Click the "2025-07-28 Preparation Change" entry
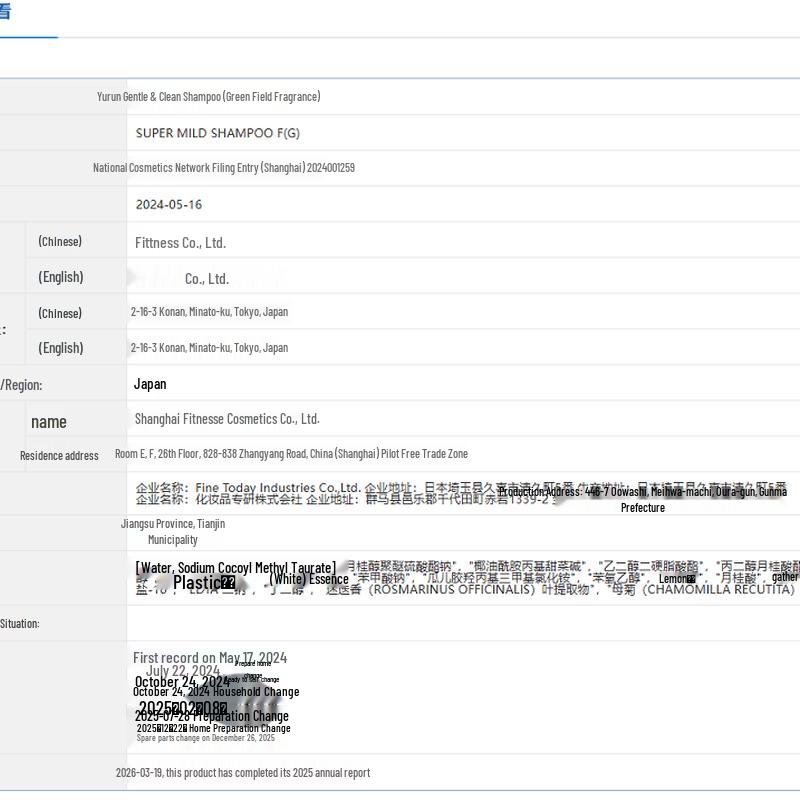800x800 pixels. [213, 716]
